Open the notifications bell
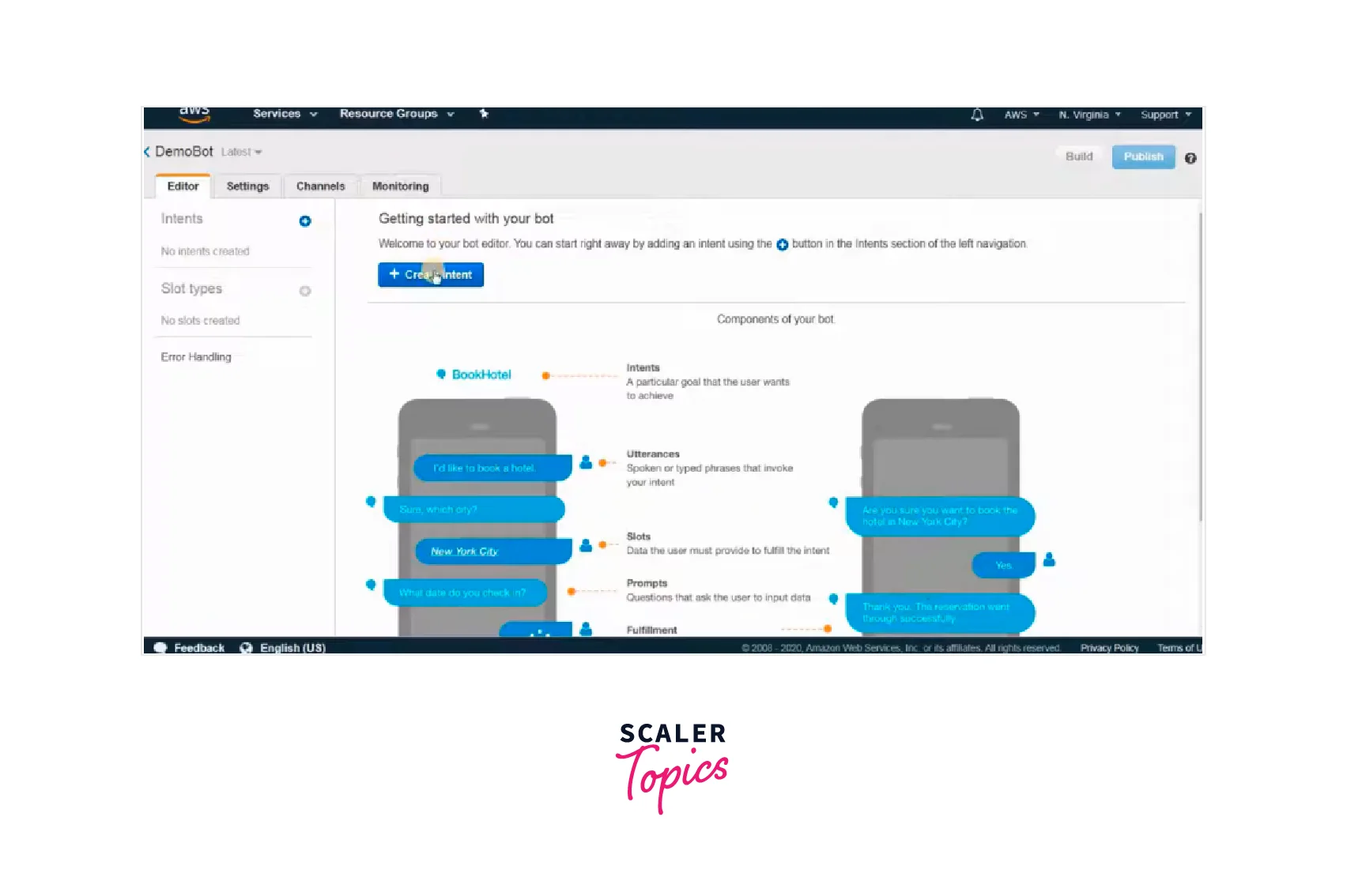This screenshot has width=1347, height=896. 976,115
